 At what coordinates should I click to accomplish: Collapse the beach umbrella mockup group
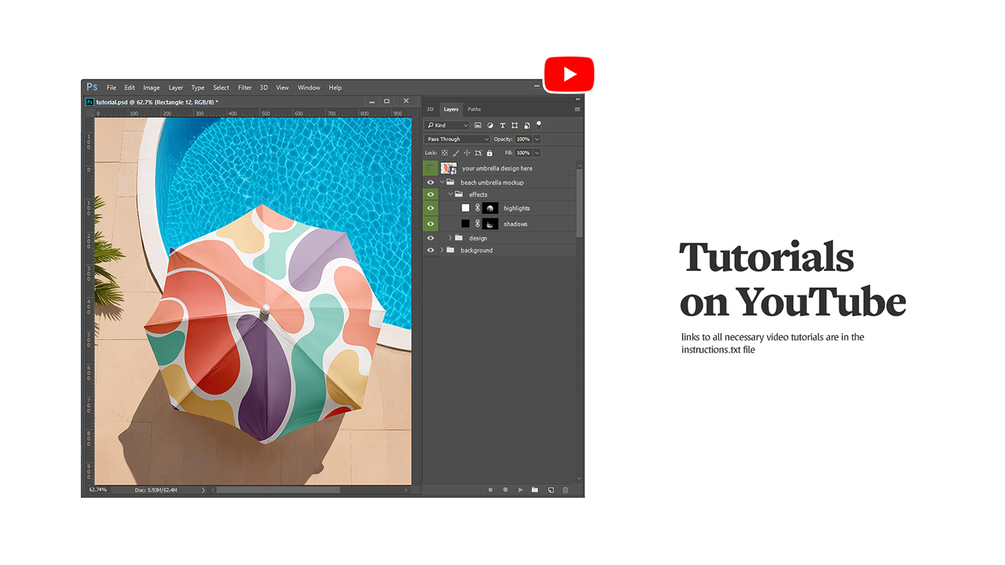pyautogui.click(x=442, y=183)
